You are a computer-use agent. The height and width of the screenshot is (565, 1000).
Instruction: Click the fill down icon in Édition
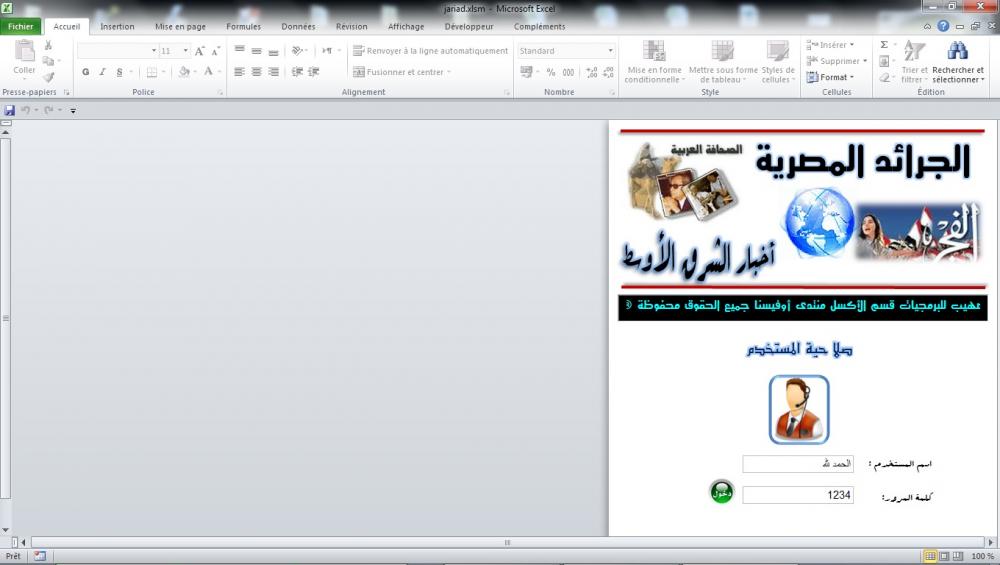[884, 61]
